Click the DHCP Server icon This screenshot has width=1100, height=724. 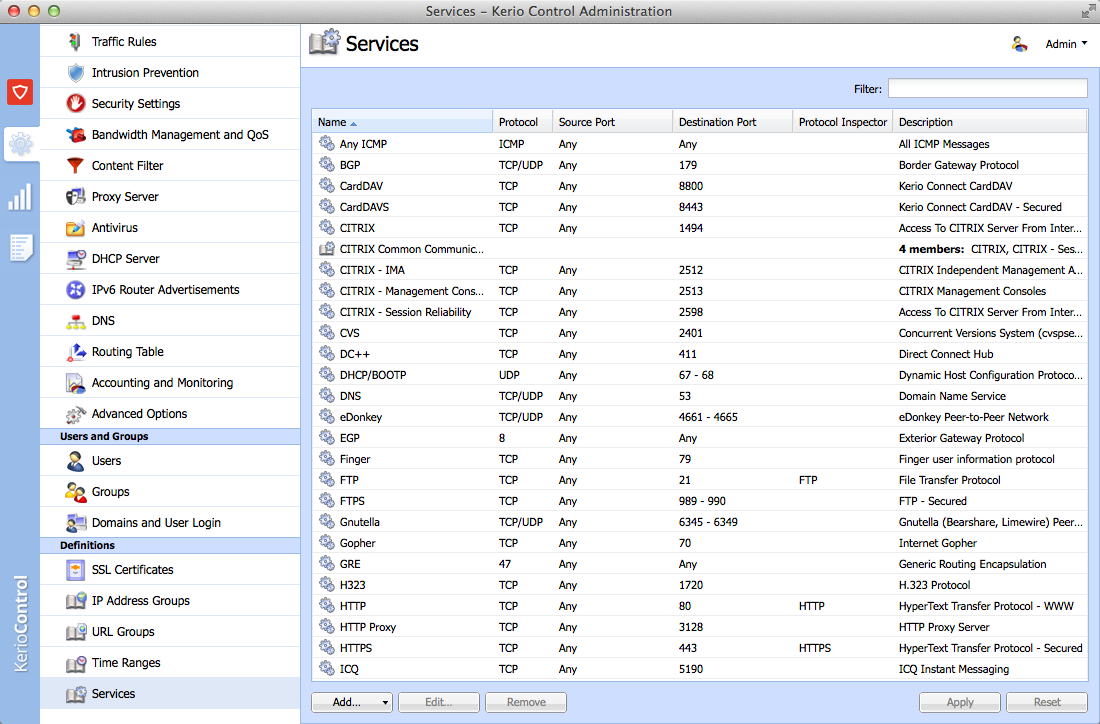[x=75, y=259]
